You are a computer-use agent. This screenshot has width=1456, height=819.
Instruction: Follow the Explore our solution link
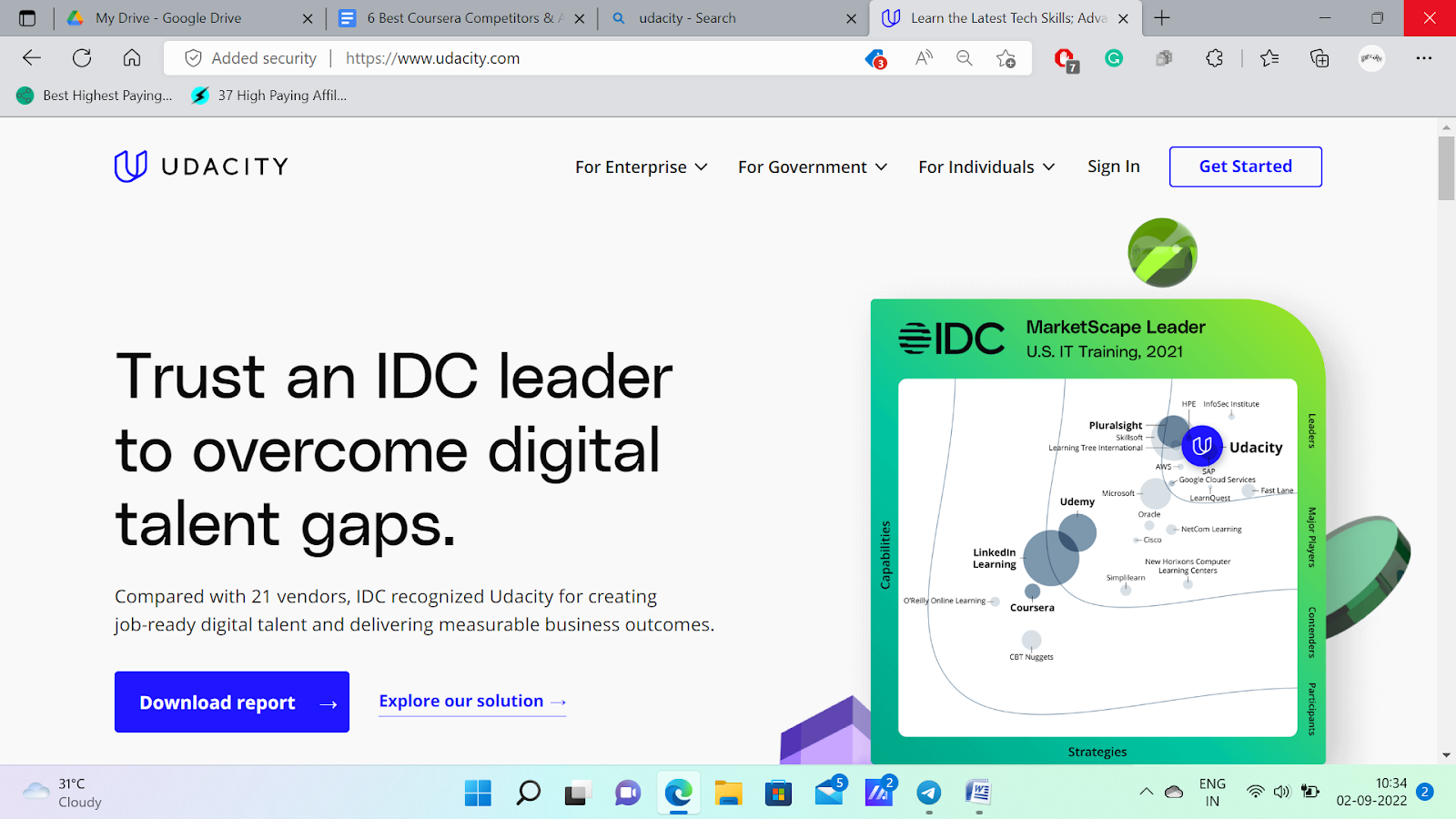click(x=472, y=702)
